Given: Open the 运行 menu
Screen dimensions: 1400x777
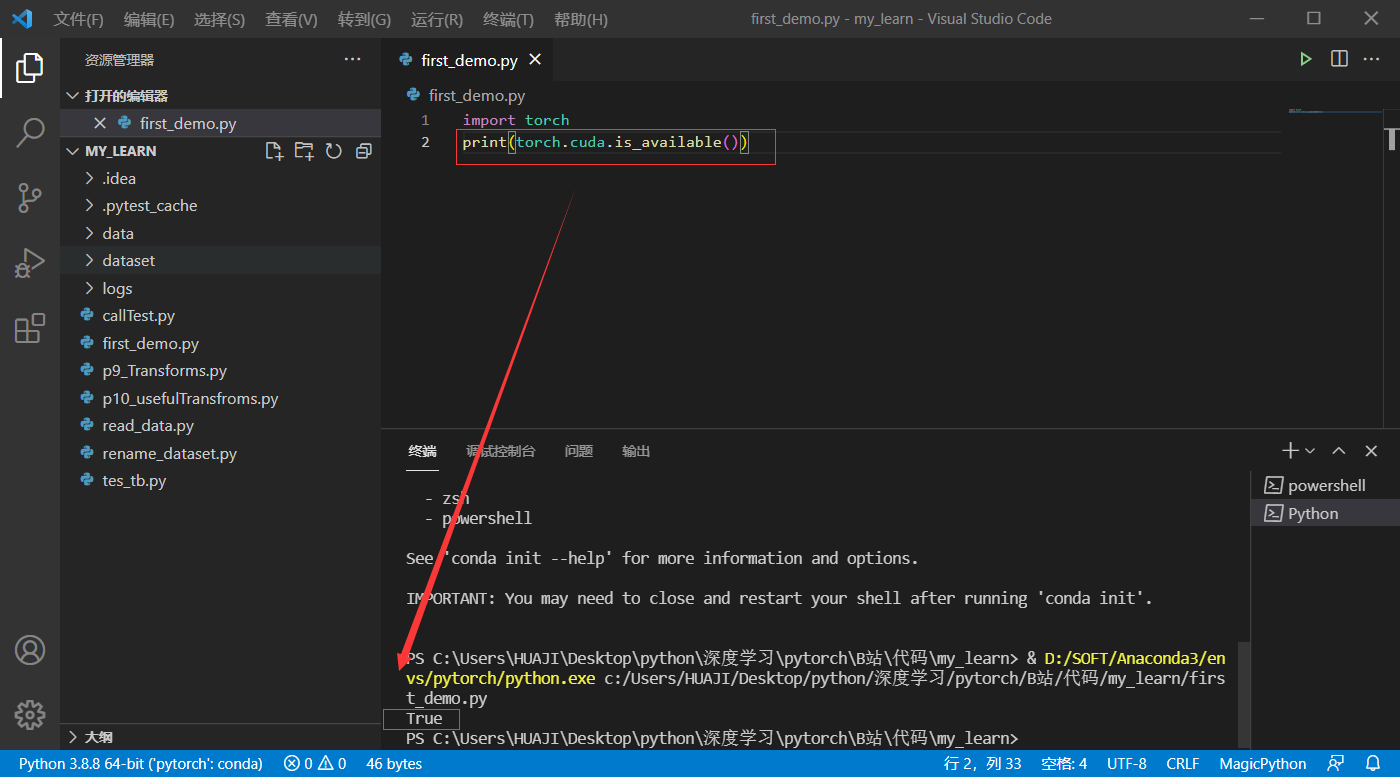Looking at the screenshot, I should coord(436,18).
